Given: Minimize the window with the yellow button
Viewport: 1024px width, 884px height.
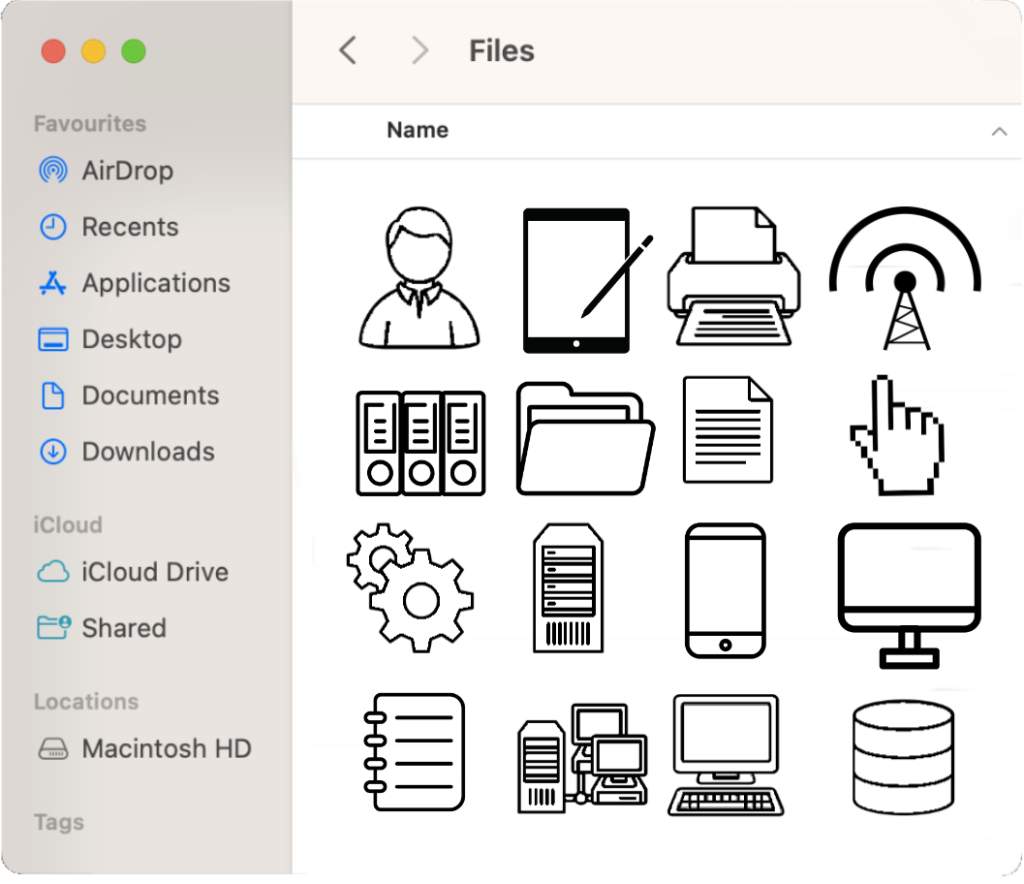Looking at the screenshot, I should coord(93,51).
